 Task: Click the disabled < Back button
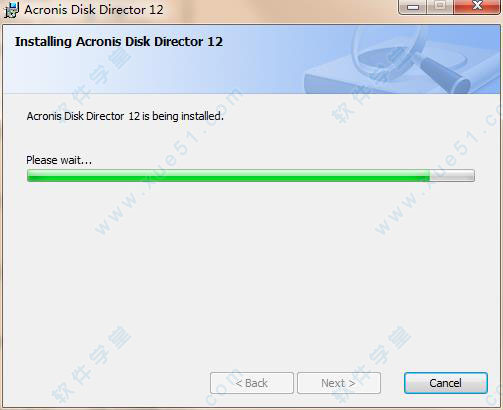tap(252, 383)
